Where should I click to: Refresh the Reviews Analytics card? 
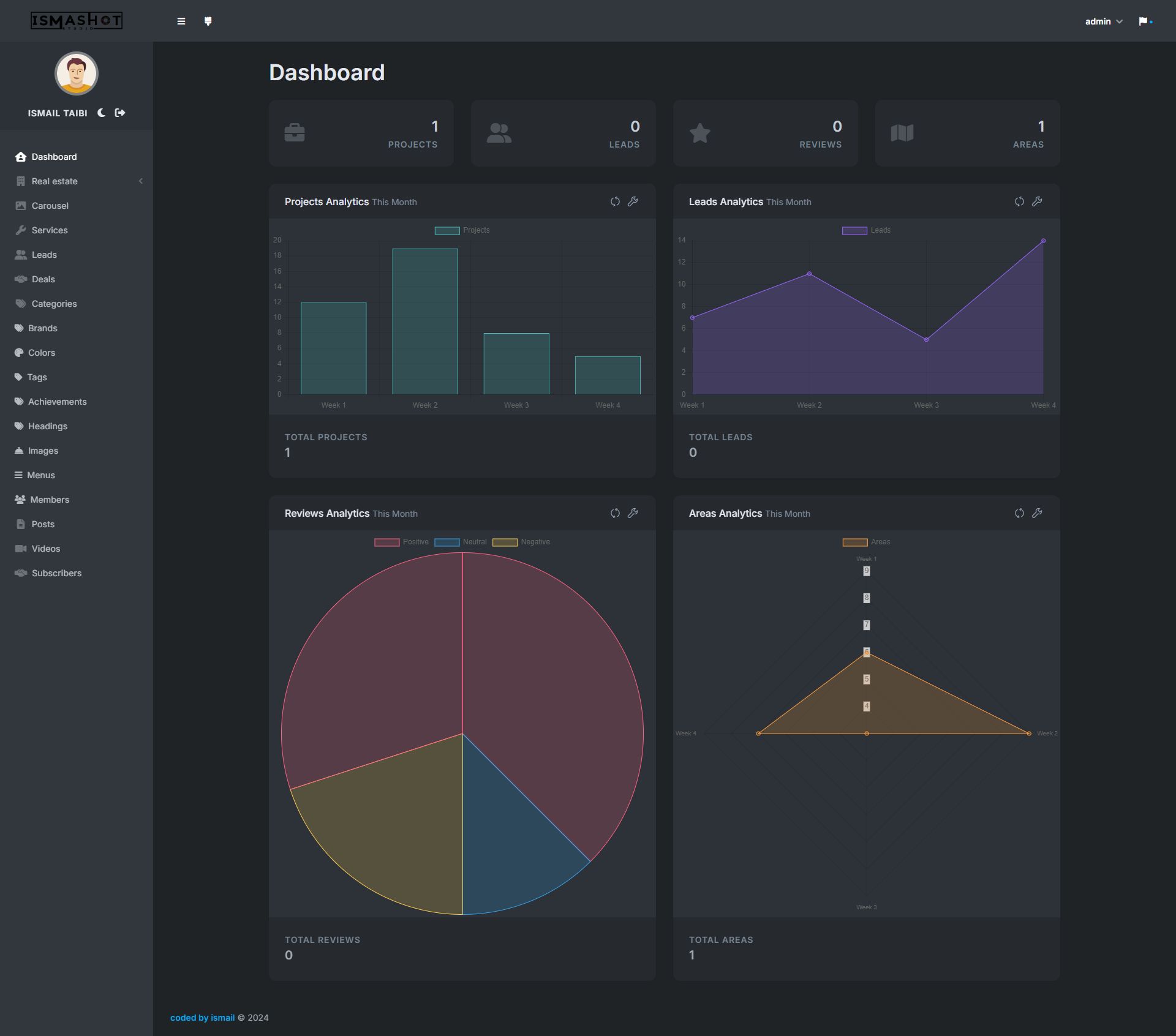tap(615, 513)
